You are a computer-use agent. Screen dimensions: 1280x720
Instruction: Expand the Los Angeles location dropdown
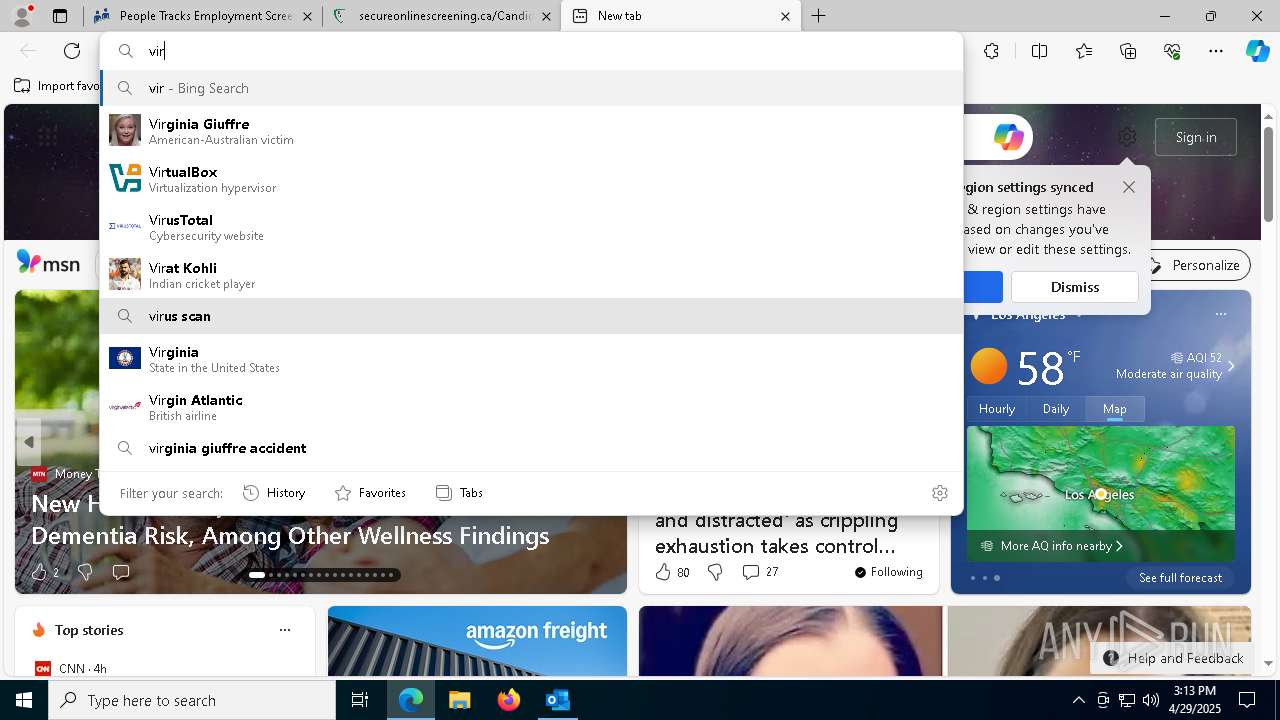pyautogui.click(x=1078, y=315)
